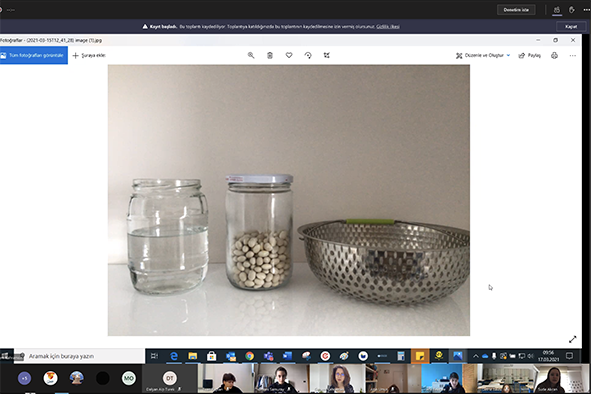
Task: Click the Denetim iste button
Action: 516,10
